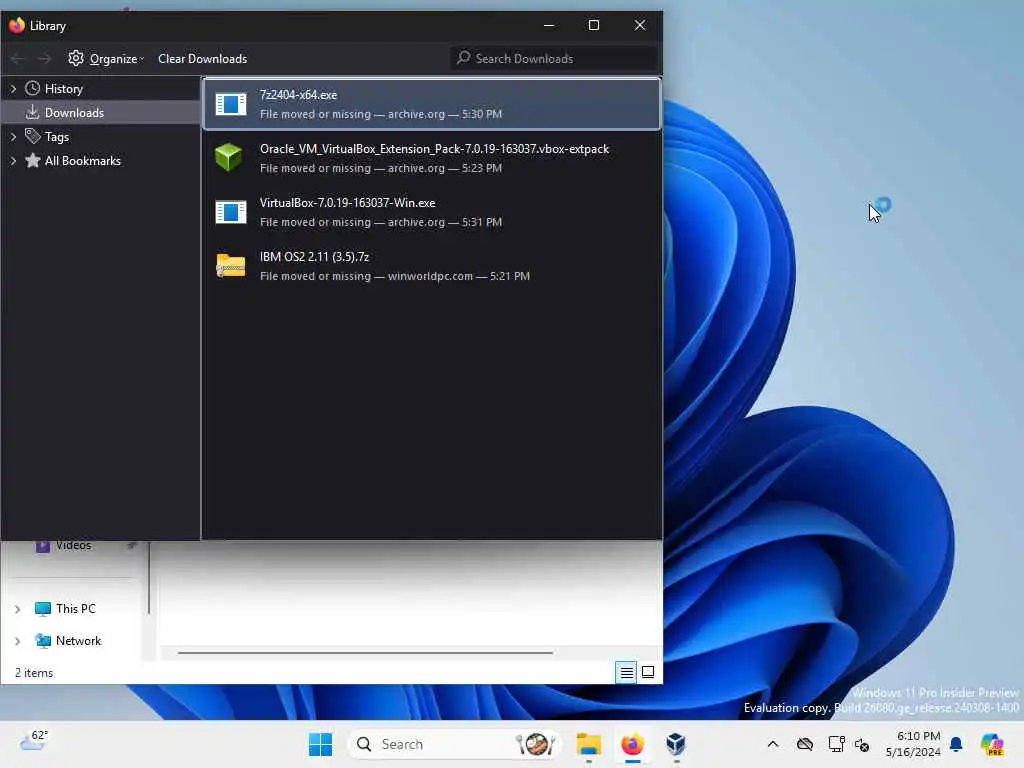Viewport: 1024px width, 768px height.
Task: Focus the Search Downloads field
Action: tap(554, 58)
